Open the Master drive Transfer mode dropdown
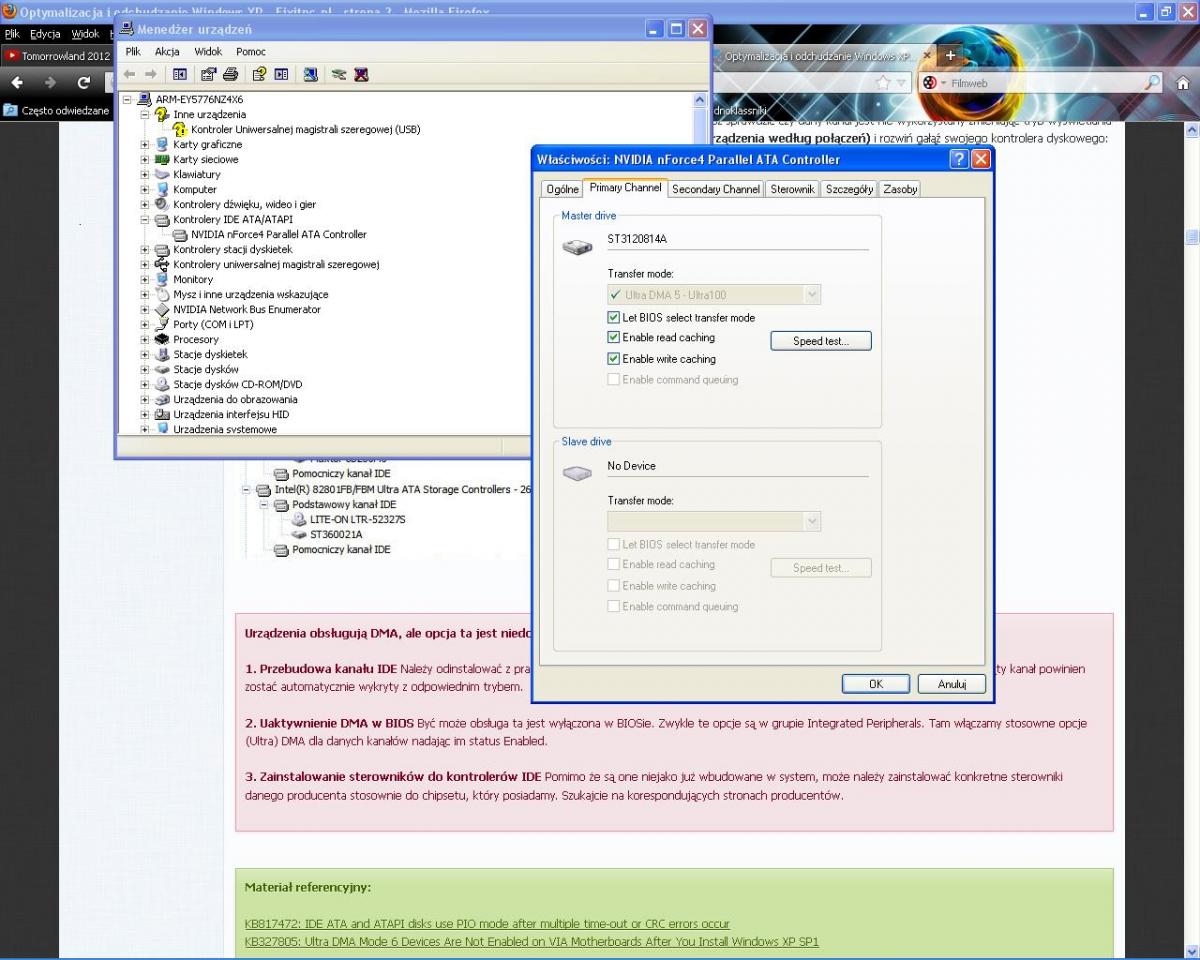Screen dimensions: 1200x960 click(812, 295)
